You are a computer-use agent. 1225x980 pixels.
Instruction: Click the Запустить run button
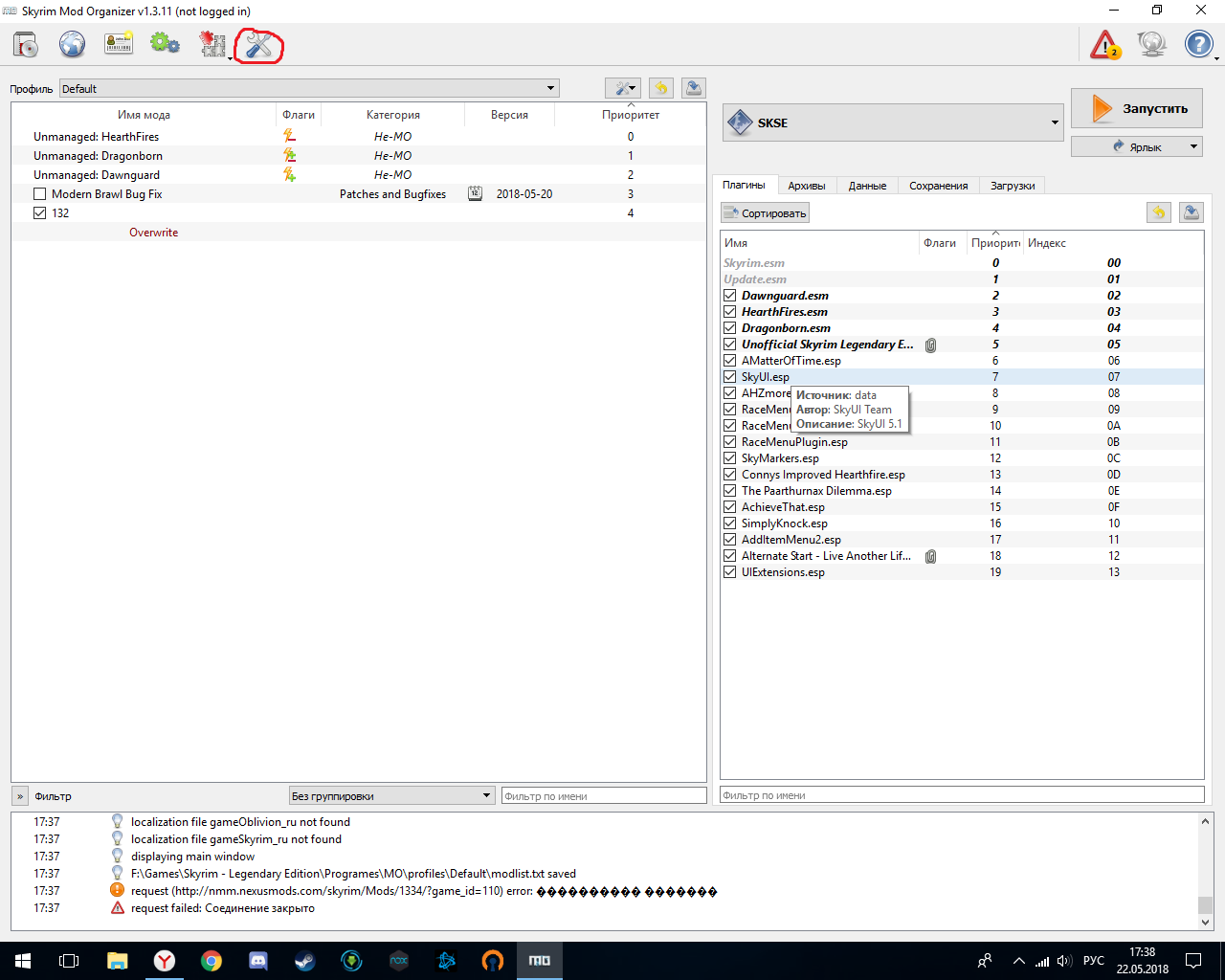pos(1136,108)
